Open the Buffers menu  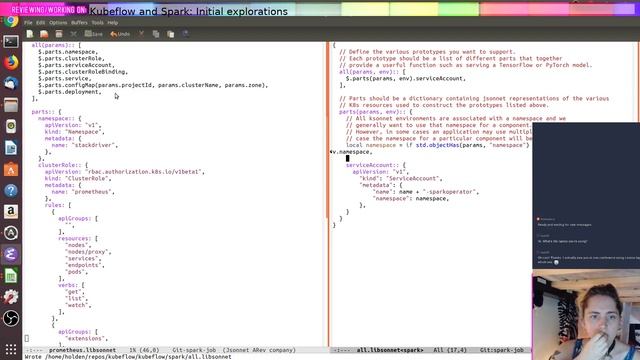click(x=79, y=23)
